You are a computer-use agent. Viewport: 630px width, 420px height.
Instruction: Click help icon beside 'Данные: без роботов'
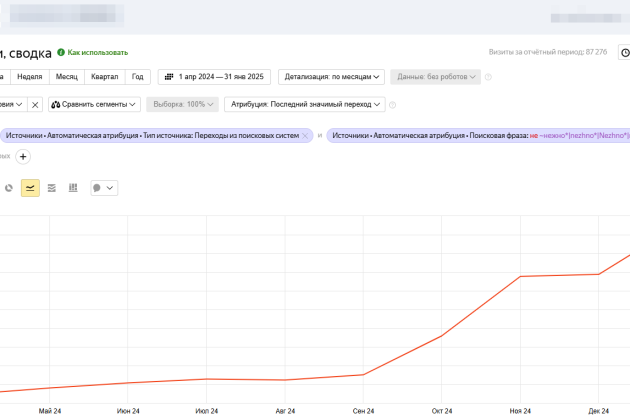[x=490, y=77]
